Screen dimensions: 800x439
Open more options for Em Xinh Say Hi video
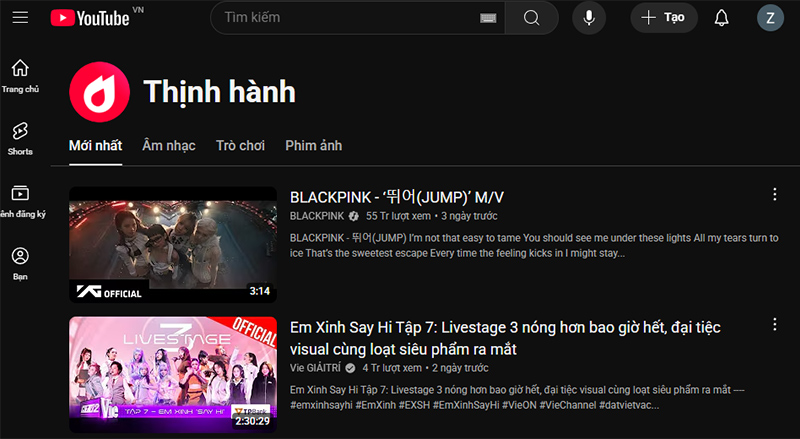774,324
